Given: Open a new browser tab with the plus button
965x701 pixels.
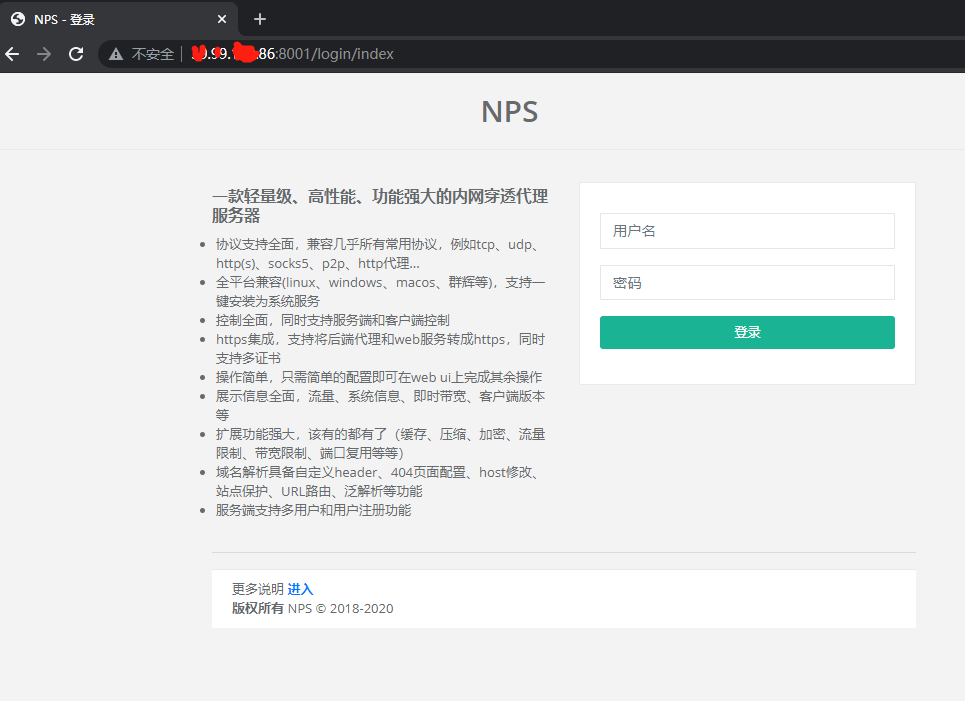Looking at the screenshot, I should click(x=258, y=19).
